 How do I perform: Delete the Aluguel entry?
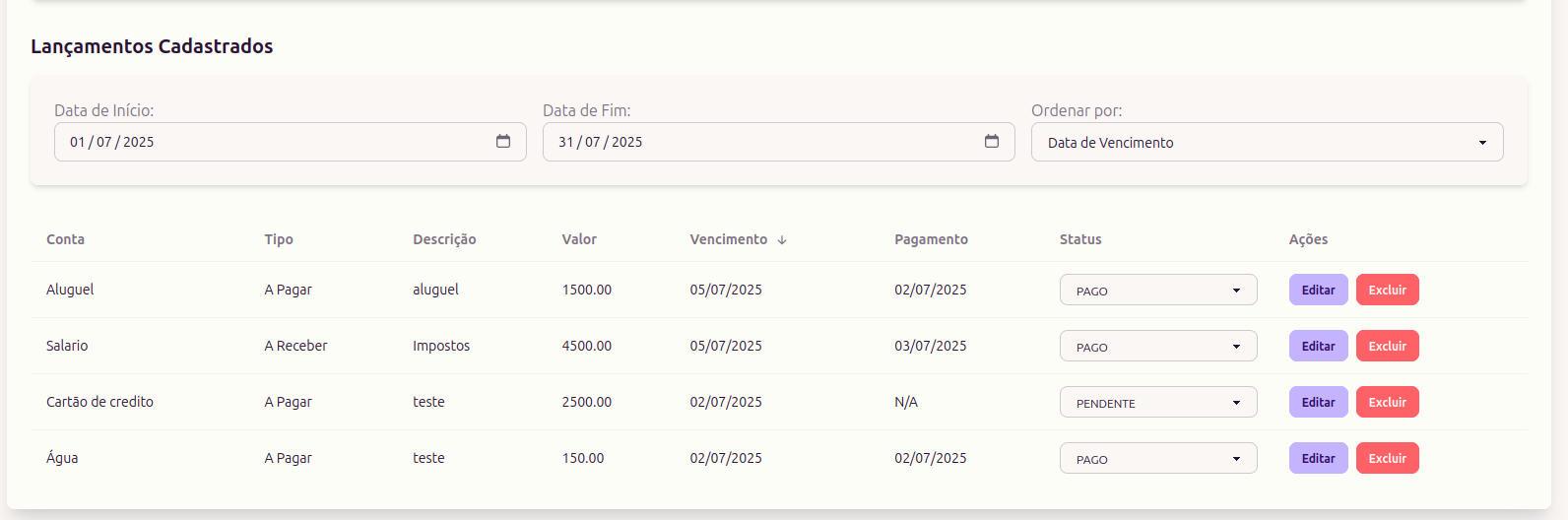(1387, 290)
